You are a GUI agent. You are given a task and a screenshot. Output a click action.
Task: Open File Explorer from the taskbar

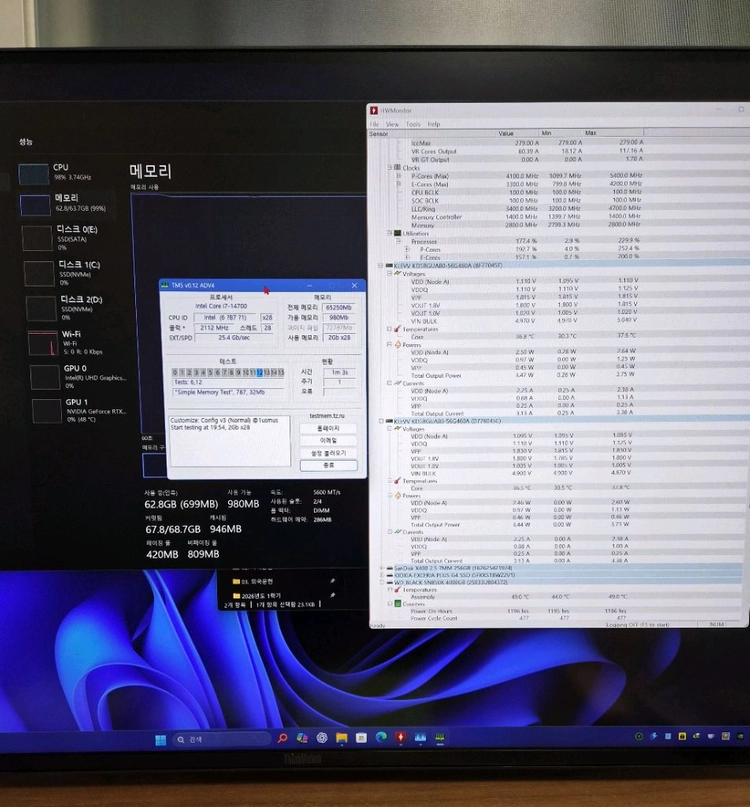pos(341,738)
